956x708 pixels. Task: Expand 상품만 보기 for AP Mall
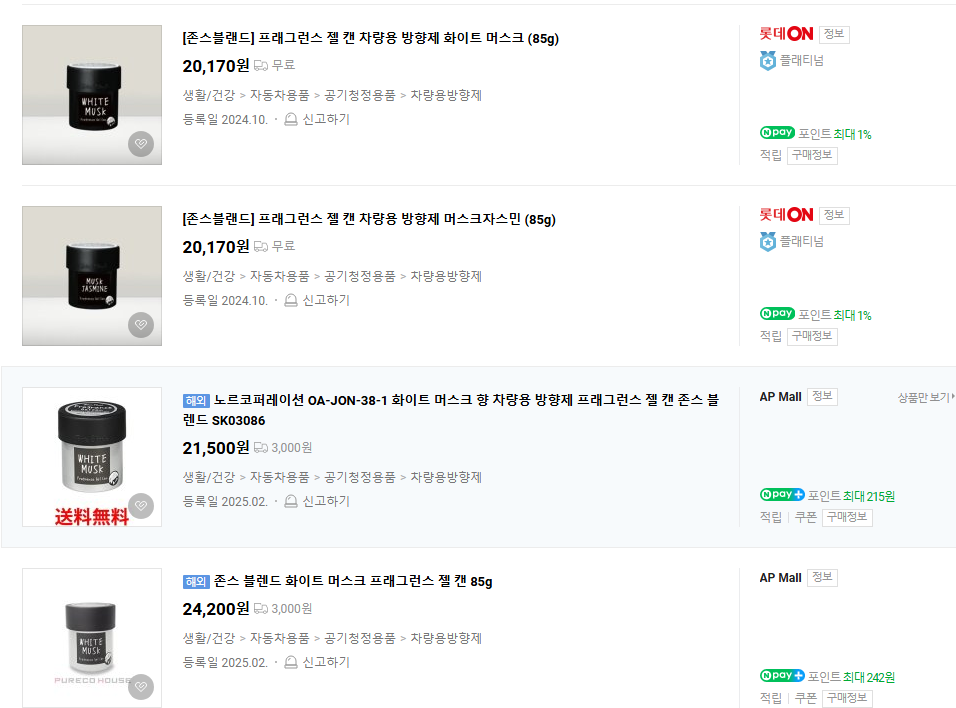[x=924, y=397]
